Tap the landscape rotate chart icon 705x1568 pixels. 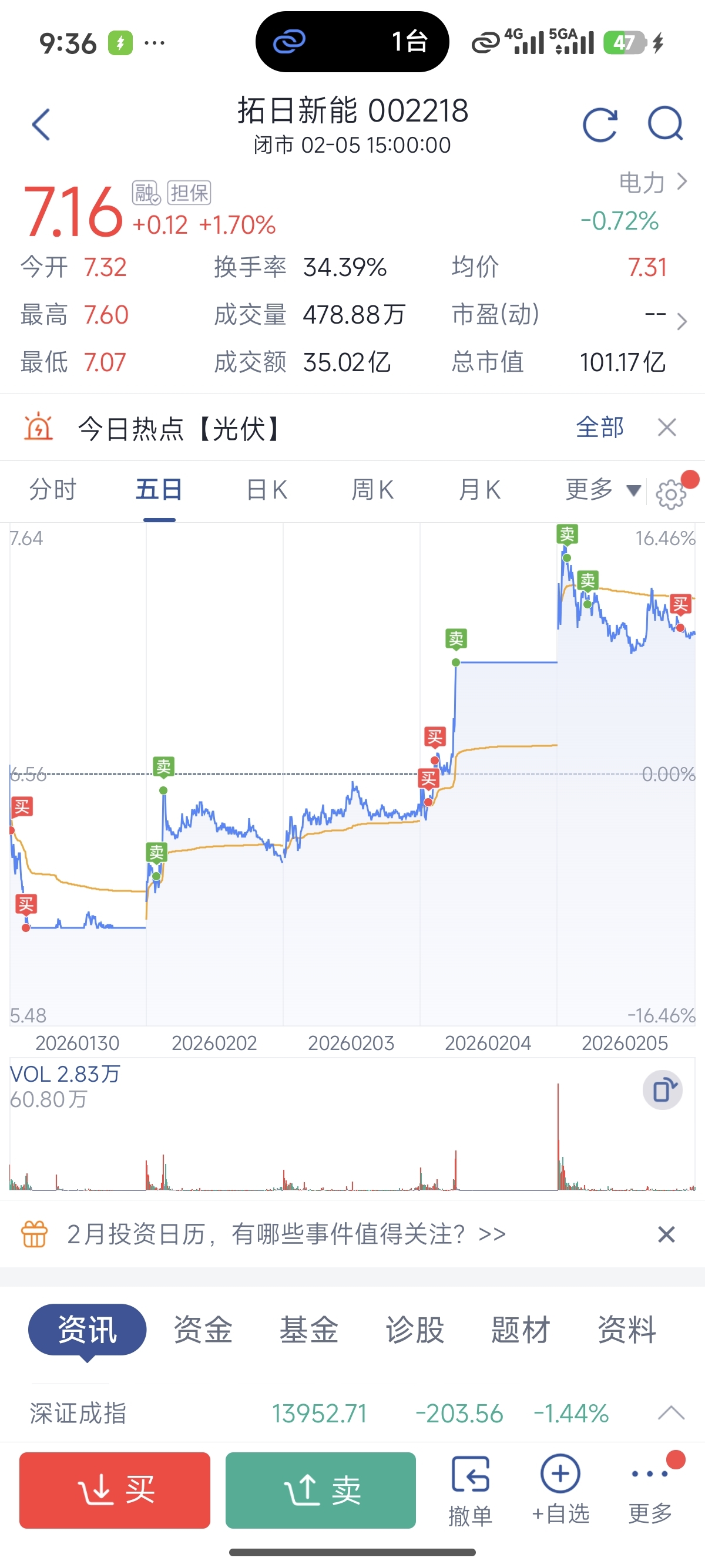pyautogui.click(x=663, y=1089)
